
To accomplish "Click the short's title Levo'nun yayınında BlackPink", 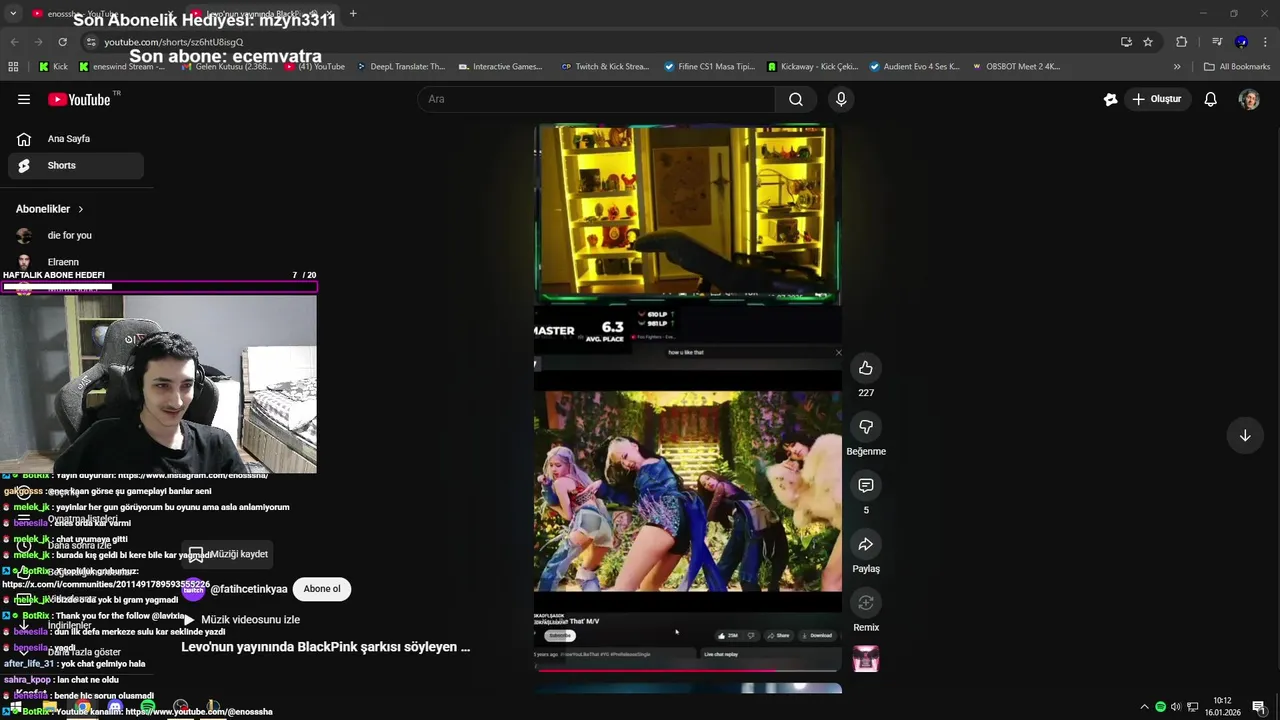I will pos(325,647).
